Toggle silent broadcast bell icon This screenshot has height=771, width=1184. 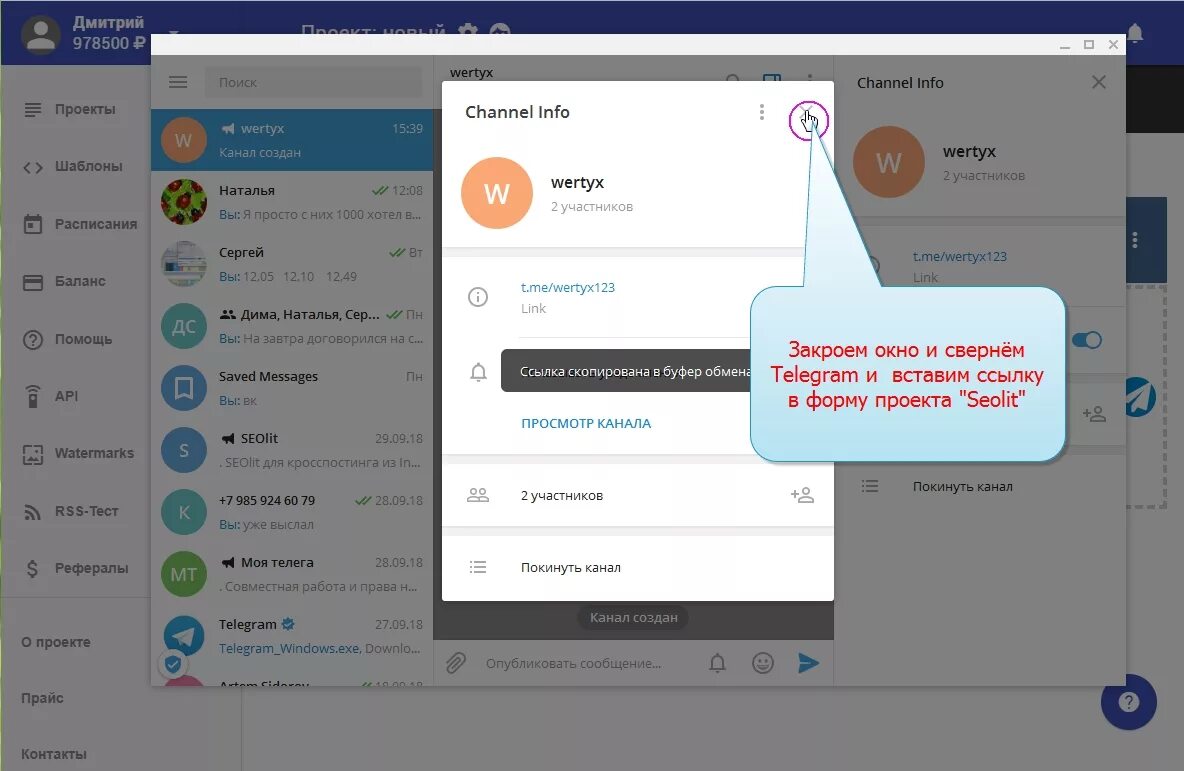coord(717,663)
